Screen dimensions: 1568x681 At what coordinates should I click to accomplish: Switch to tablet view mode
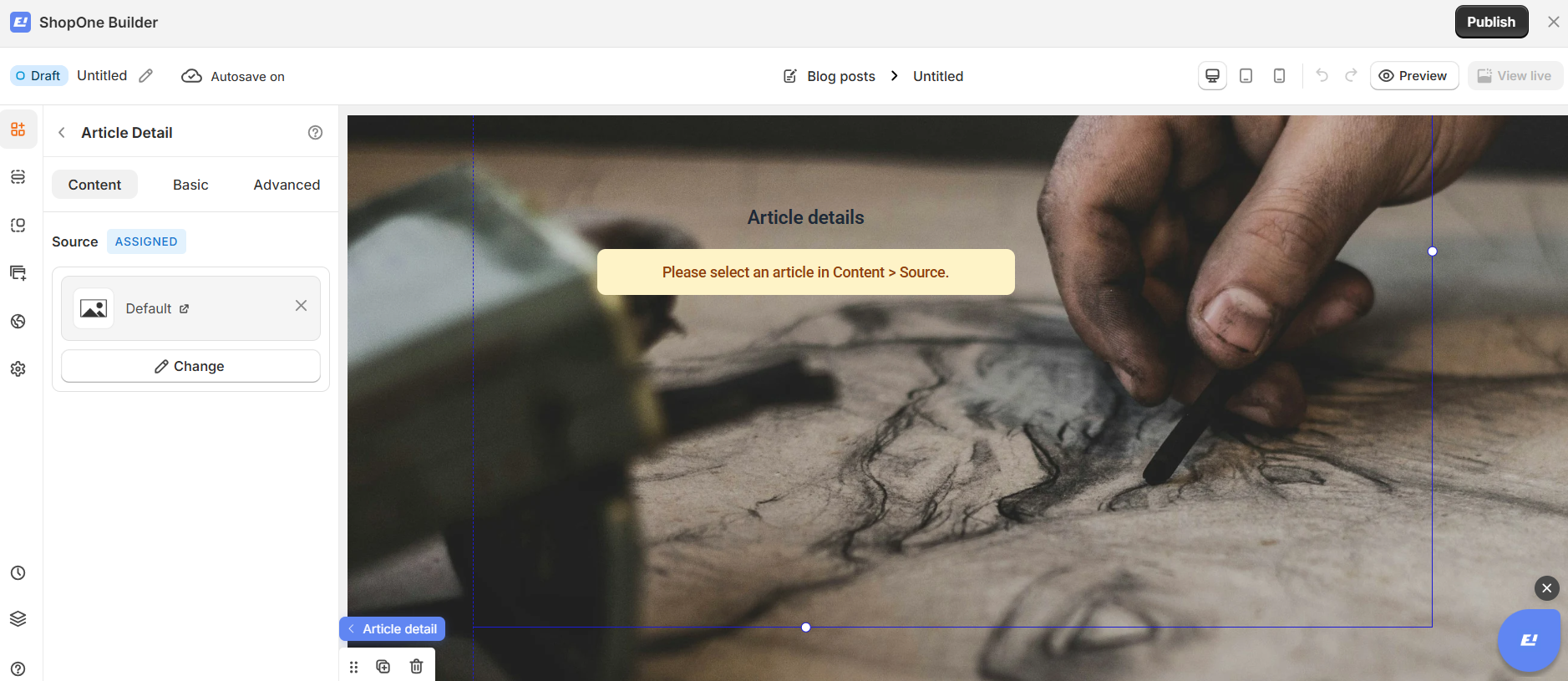coord(1246,76)
